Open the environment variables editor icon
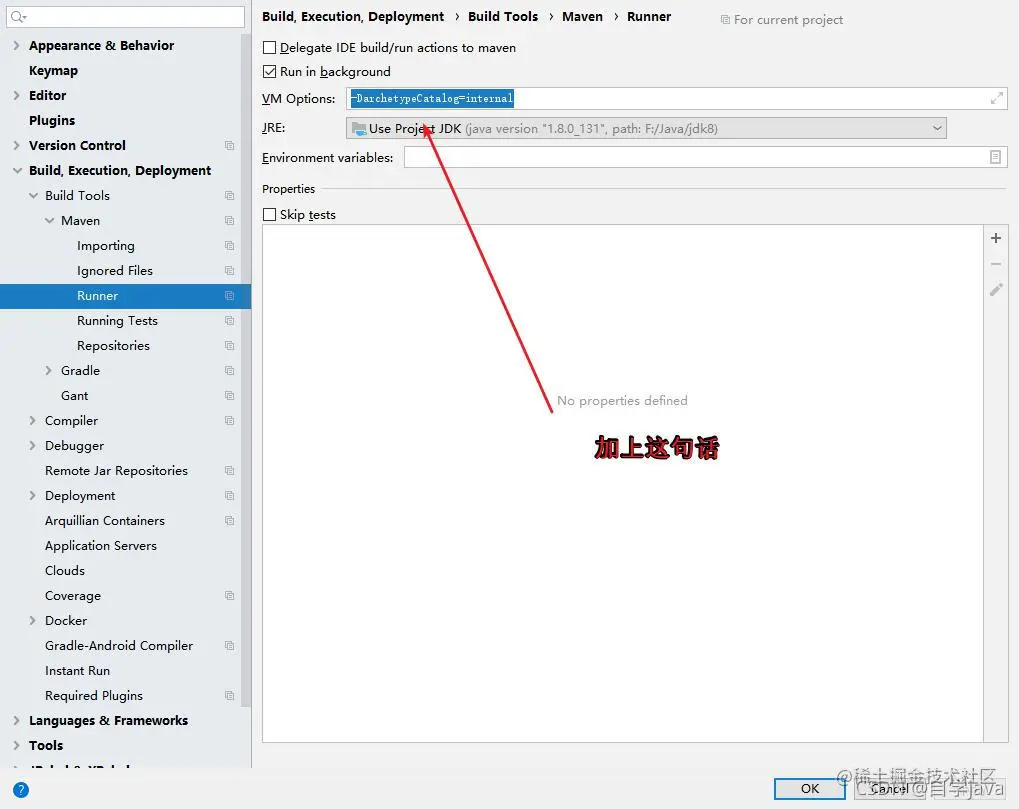This screenshot has width=1019, height=809. (995, 157)
